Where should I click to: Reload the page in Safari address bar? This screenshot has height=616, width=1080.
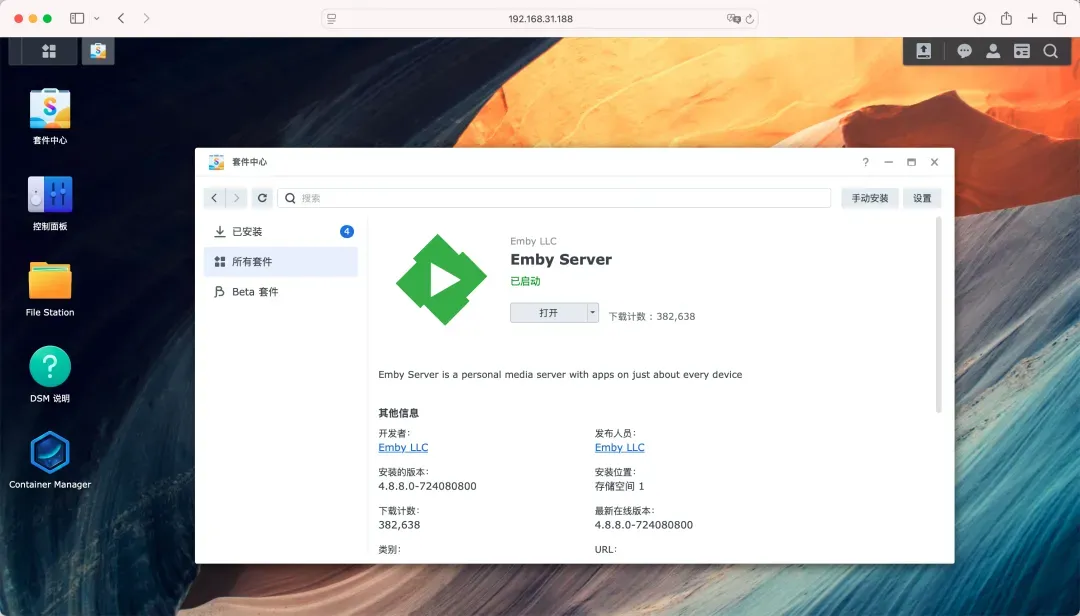pos(749,19)
